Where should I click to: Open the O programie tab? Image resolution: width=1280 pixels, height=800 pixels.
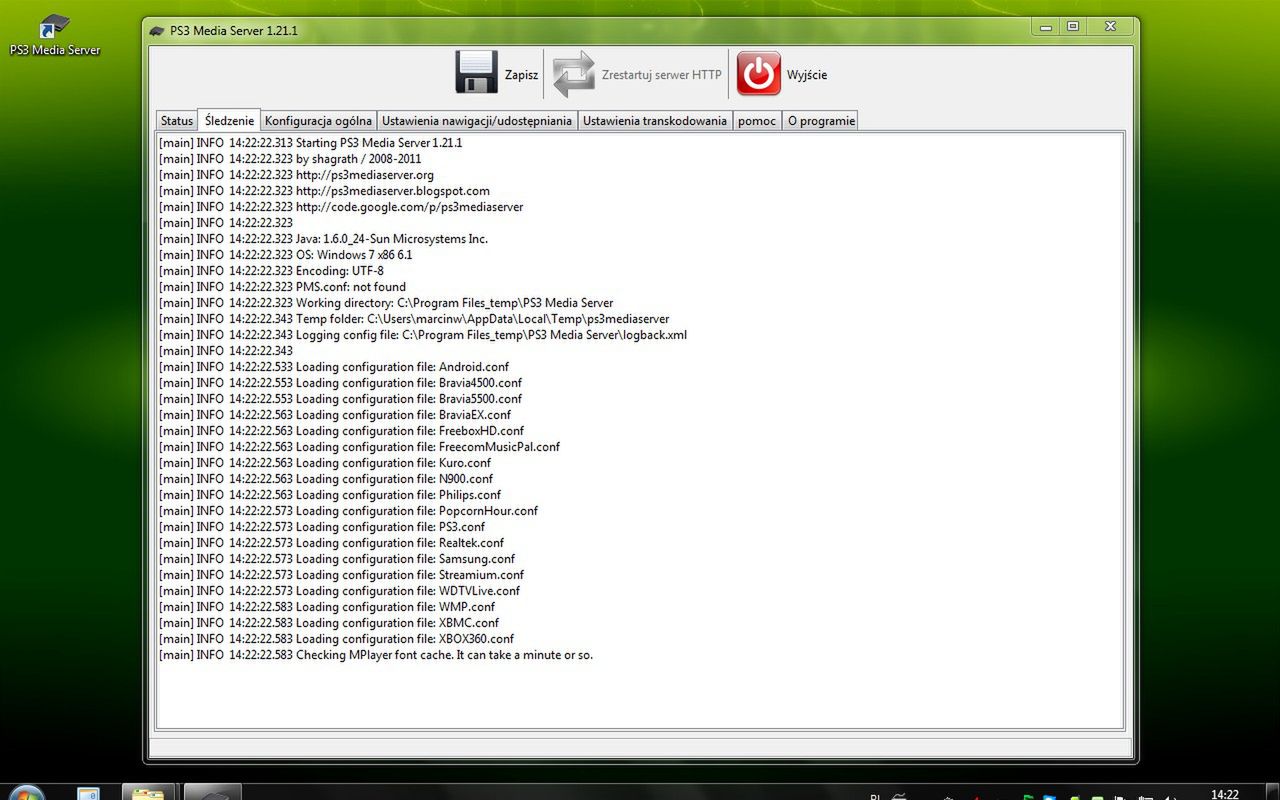(821, 121)
